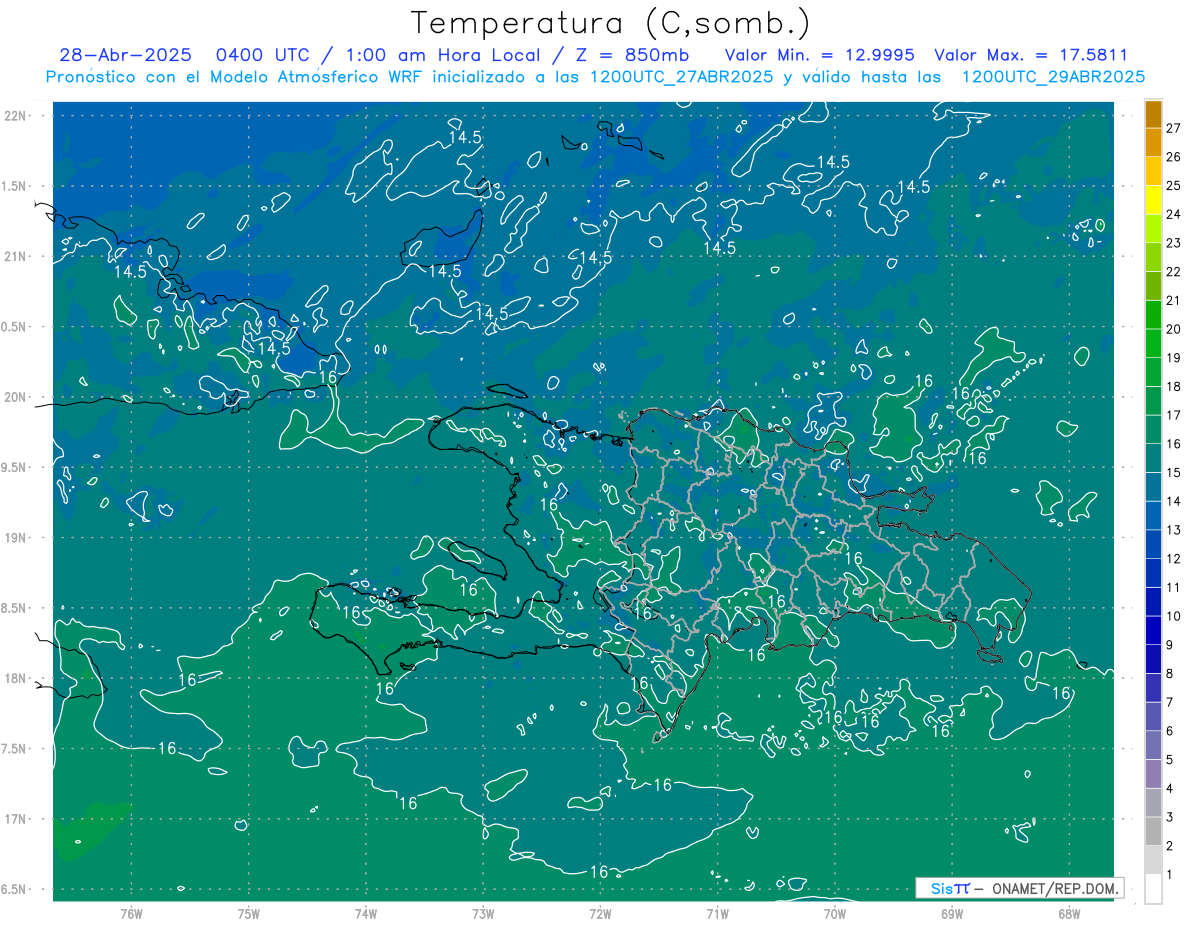Click the "6" label on the color scale

(1170, 731)
